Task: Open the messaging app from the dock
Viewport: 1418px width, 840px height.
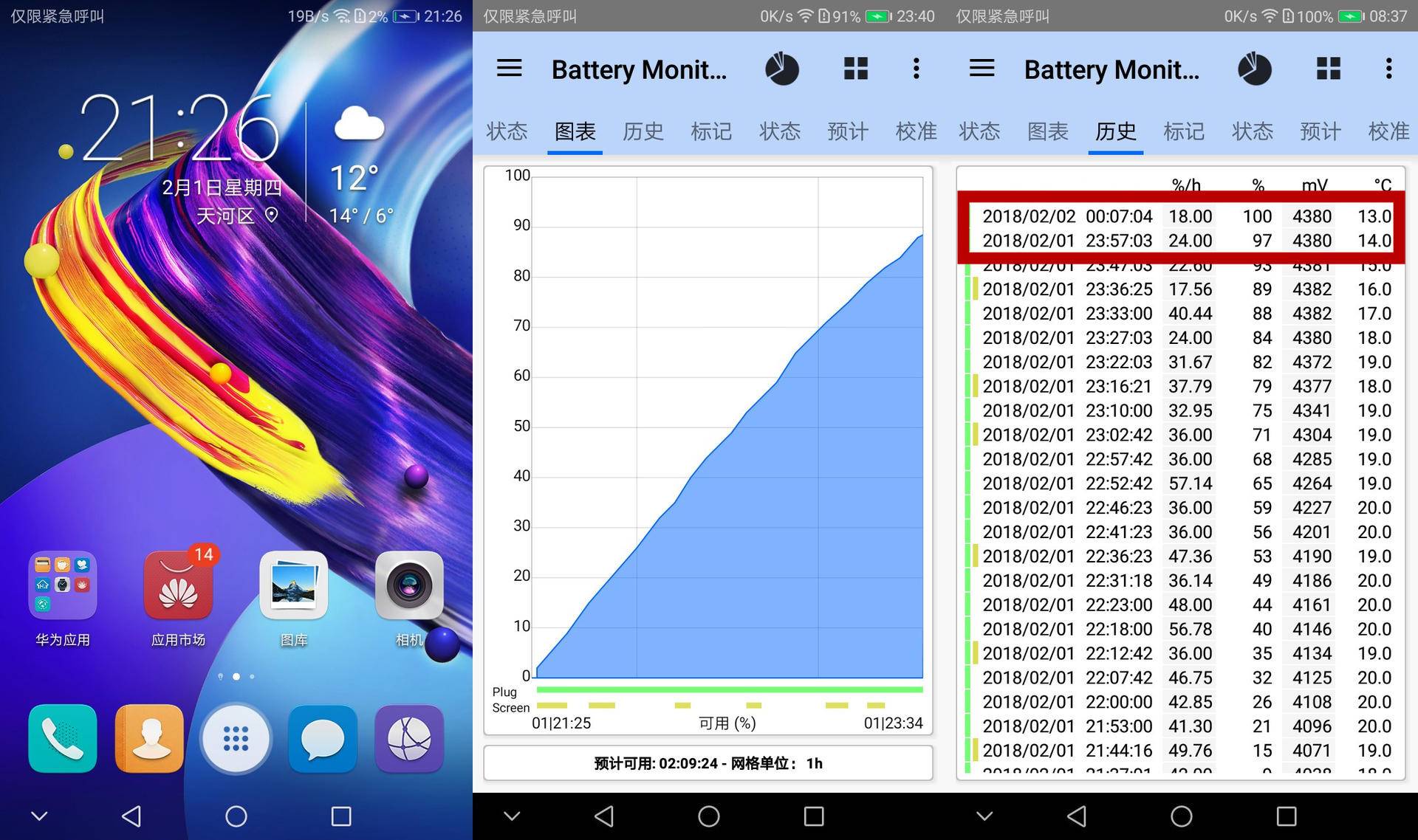Action: click(323, 738)
